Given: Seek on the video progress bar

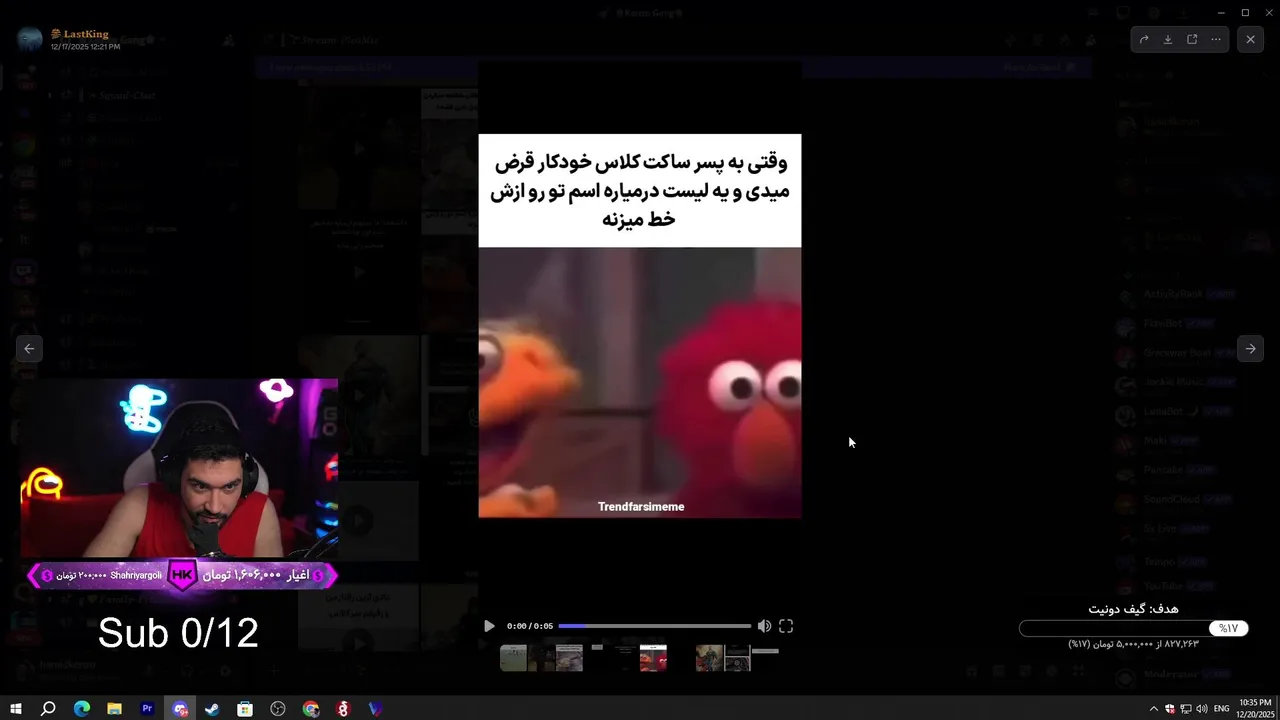Looking at the screenshot, I should click(x=654, y=626).
